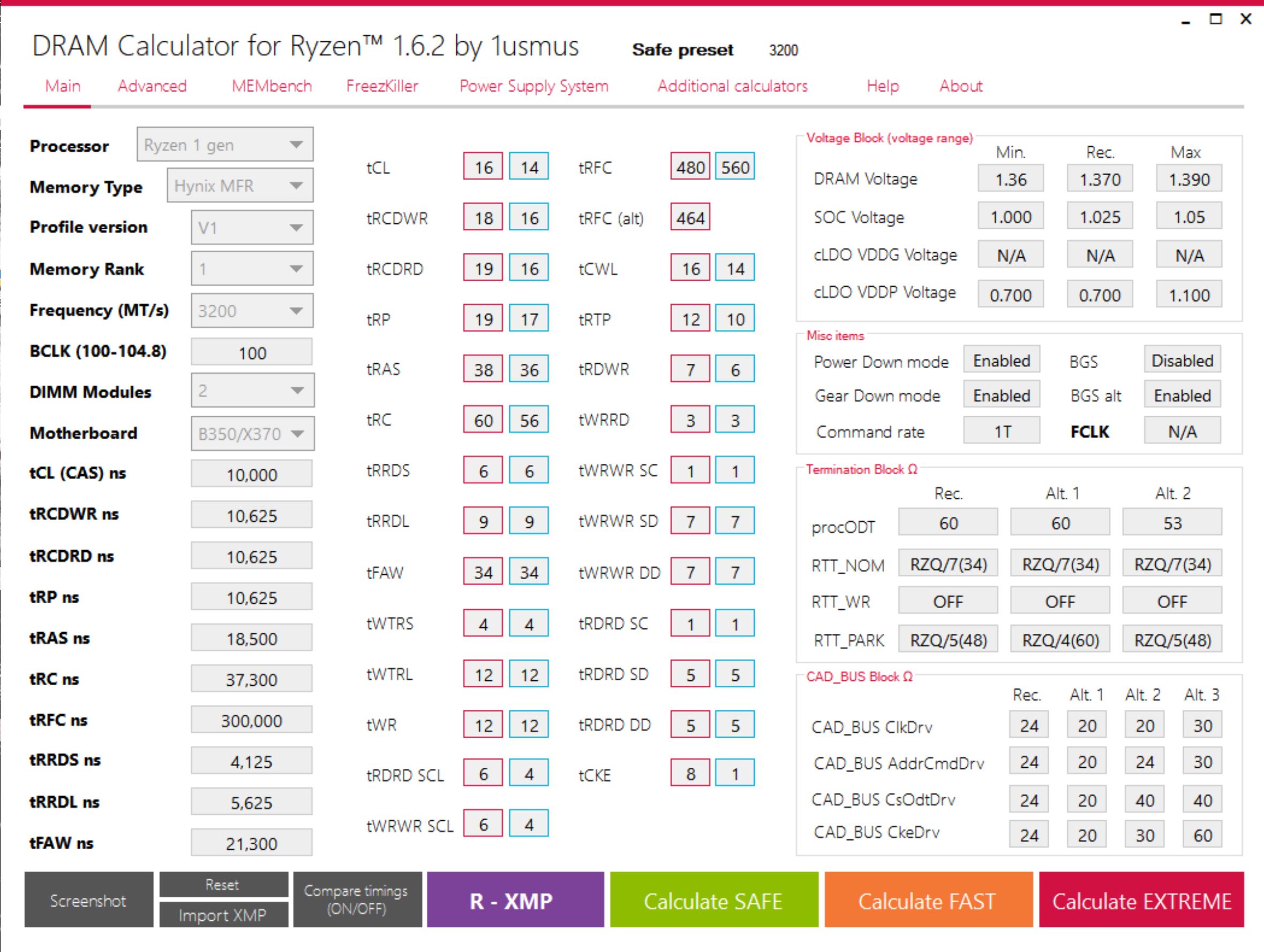Image resolution: width=1264 pixels, height=952 pixels.
Task: Close the DRAM Calculator window
Action: (x=1246, y=19)
